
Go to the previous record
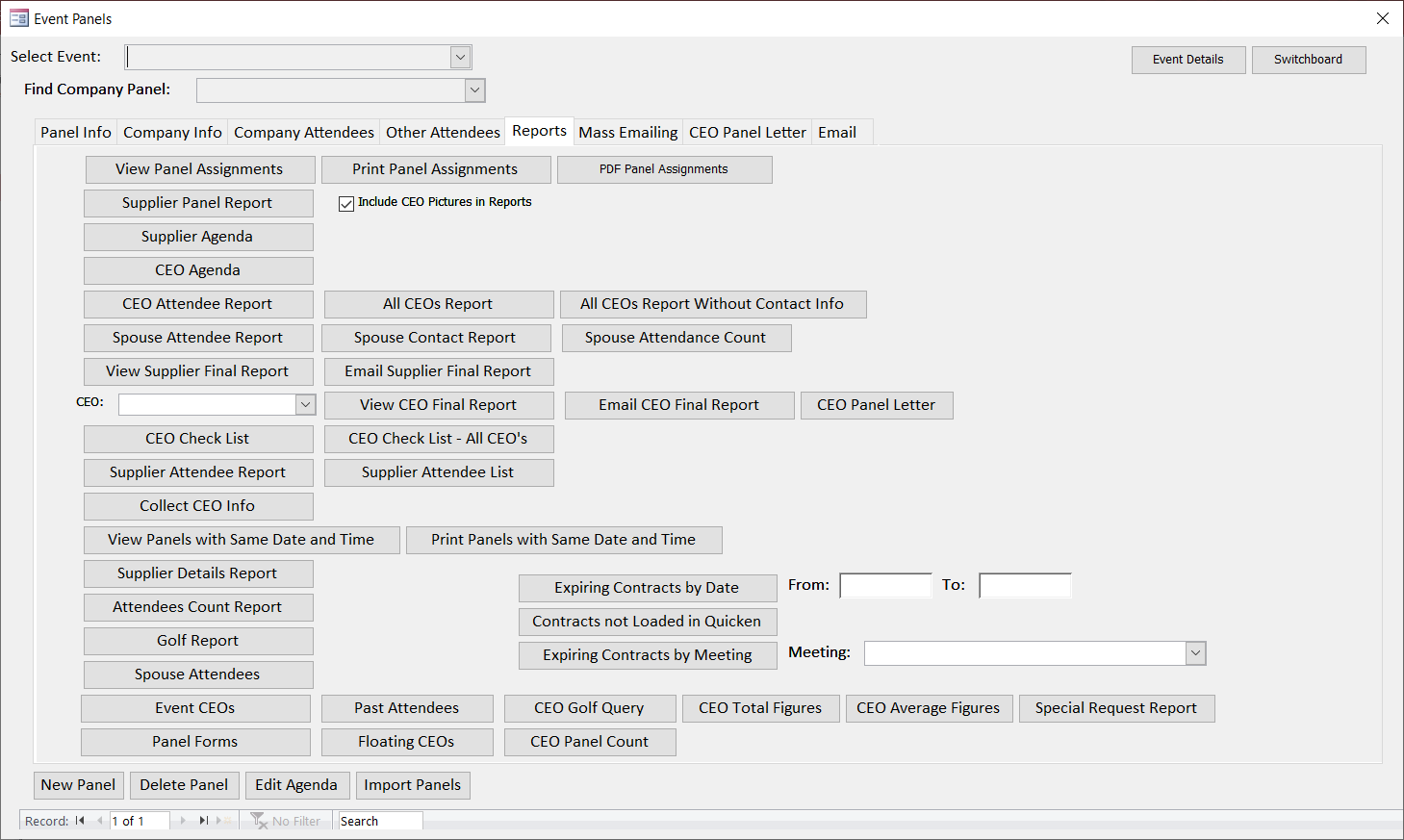(99, 821)
